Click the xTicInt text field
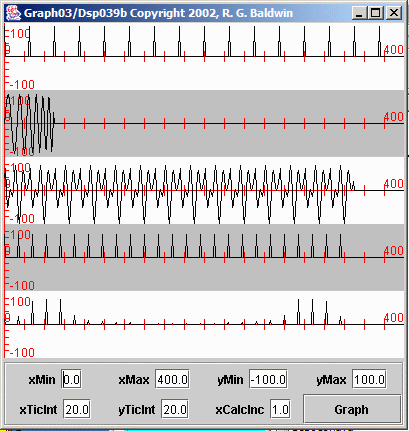Screen dimensions: 409x431 77,409
